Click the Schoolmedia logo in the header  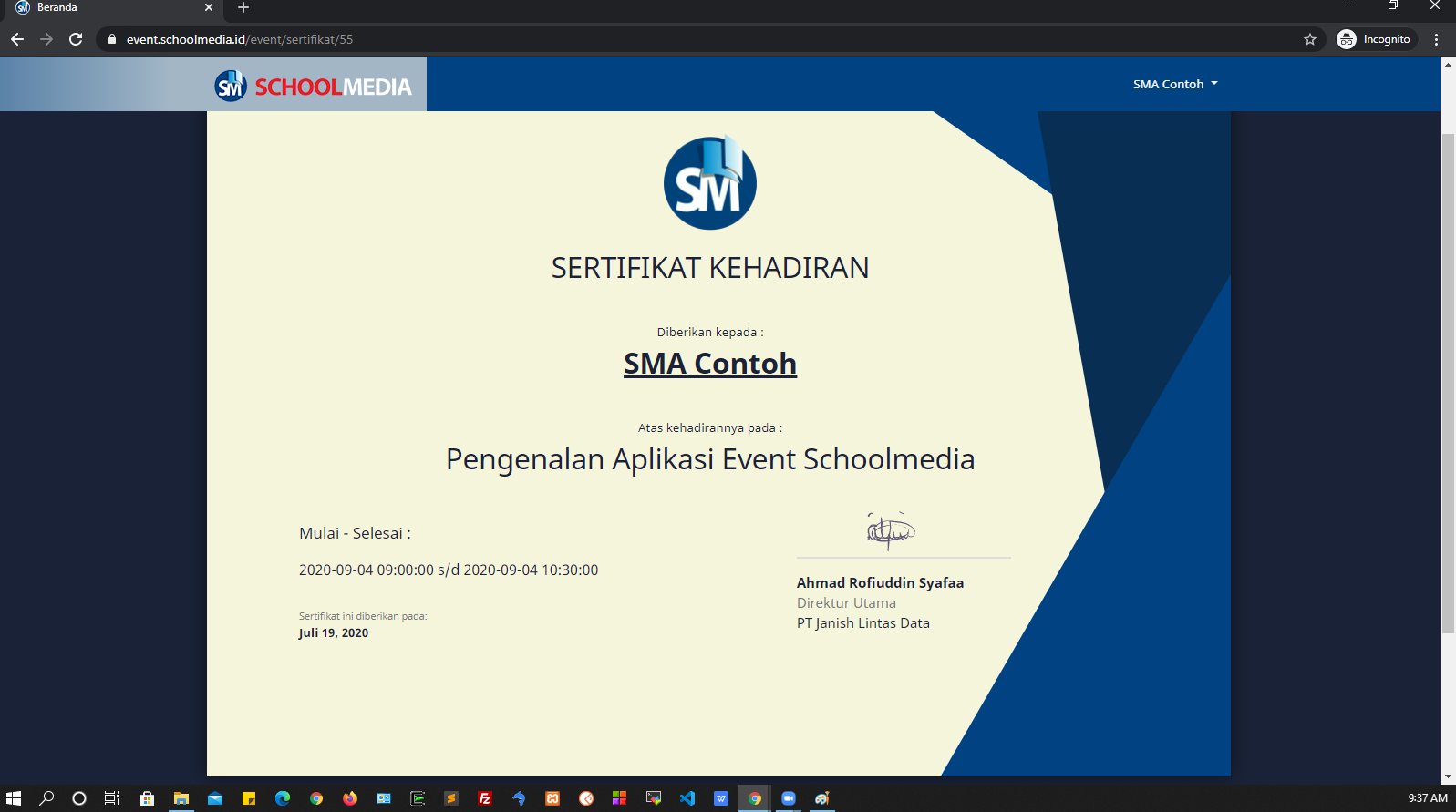tap(313, 86)
